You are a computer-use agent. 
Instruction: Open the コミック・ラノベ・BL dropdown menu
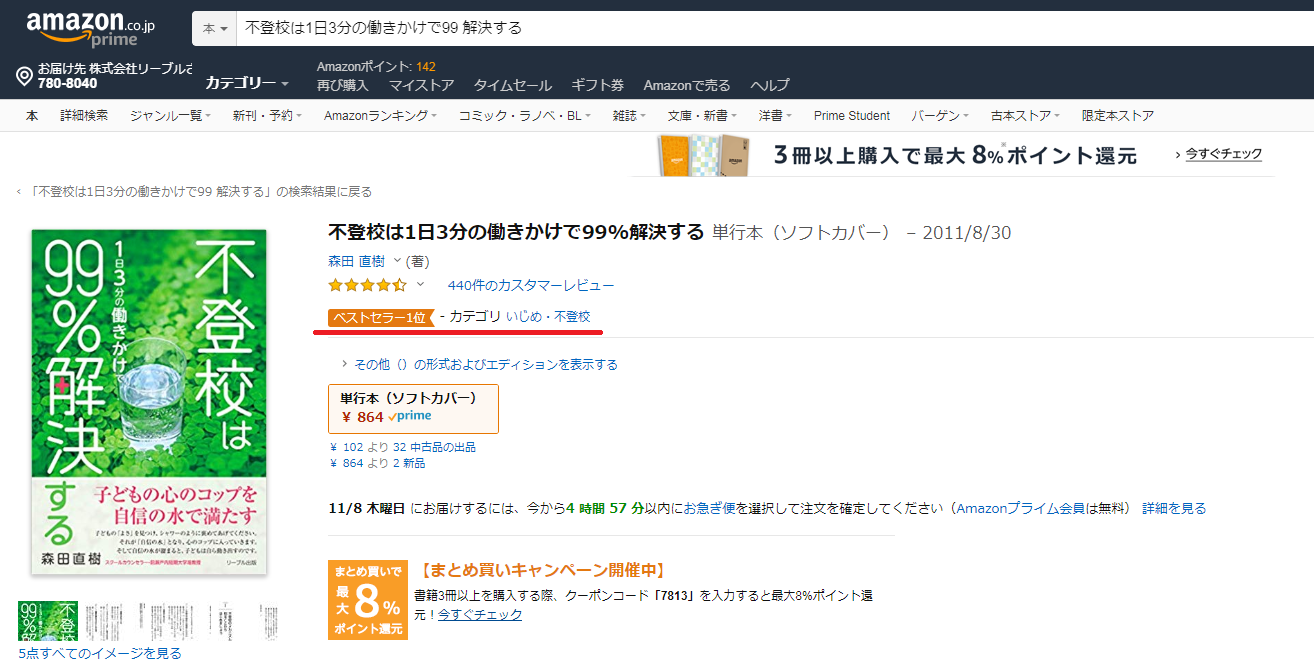tap(525, 116)
